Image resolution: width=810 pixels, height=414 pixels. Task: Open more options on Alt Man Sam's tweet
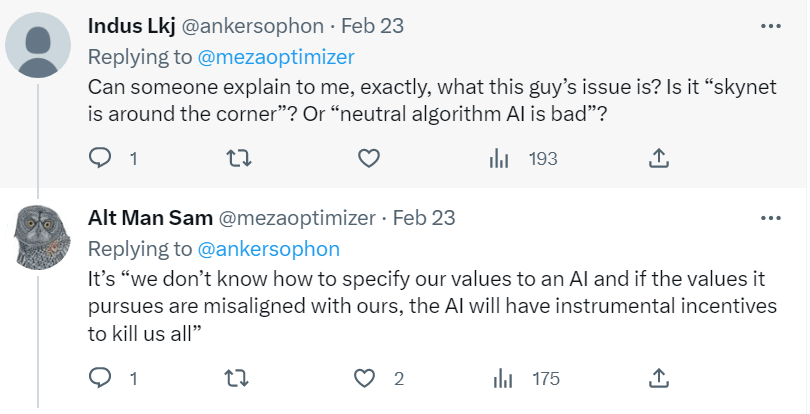[x=770, y=217]
